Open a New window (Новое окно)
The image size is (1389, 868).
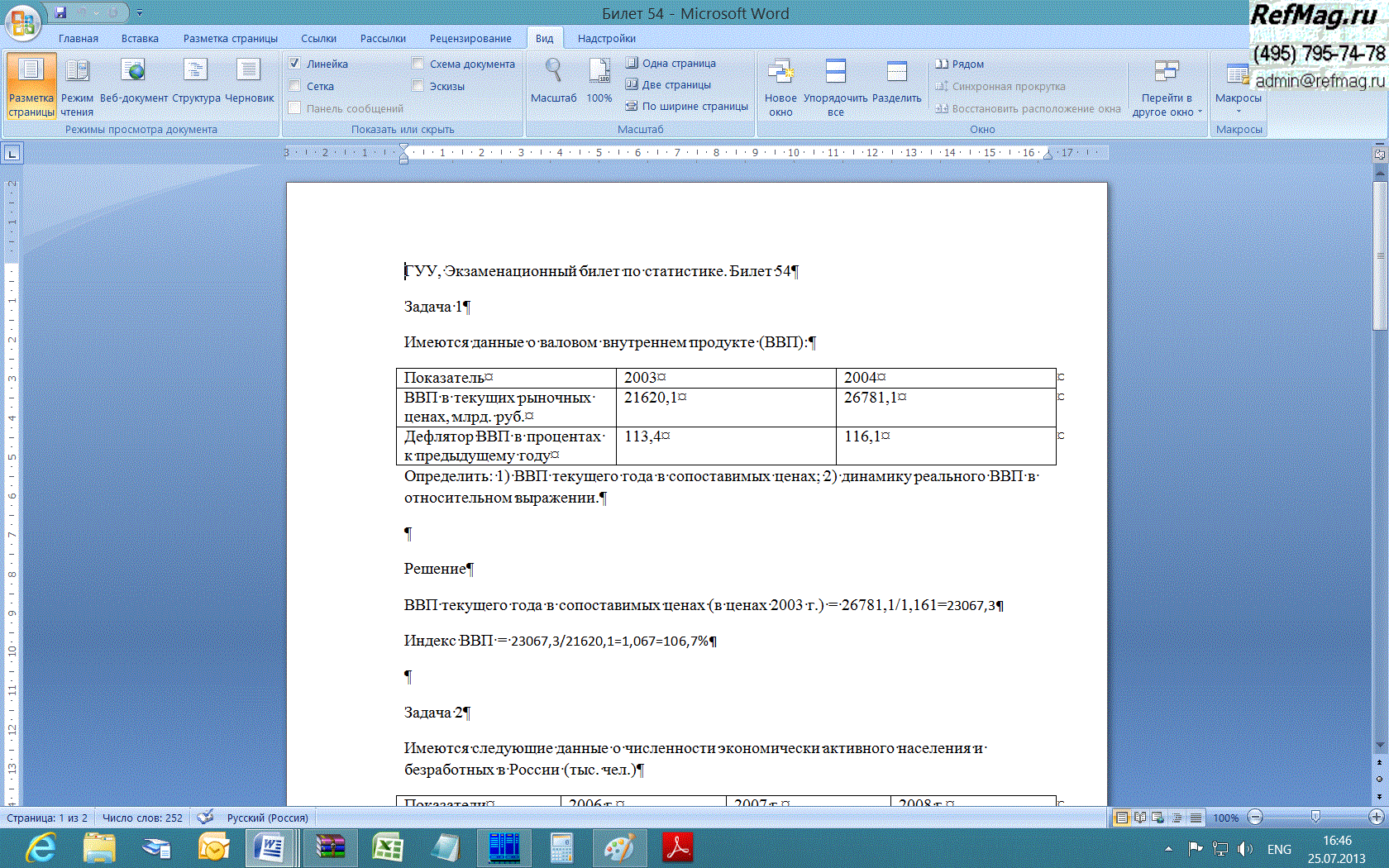[x=780, y=87]
